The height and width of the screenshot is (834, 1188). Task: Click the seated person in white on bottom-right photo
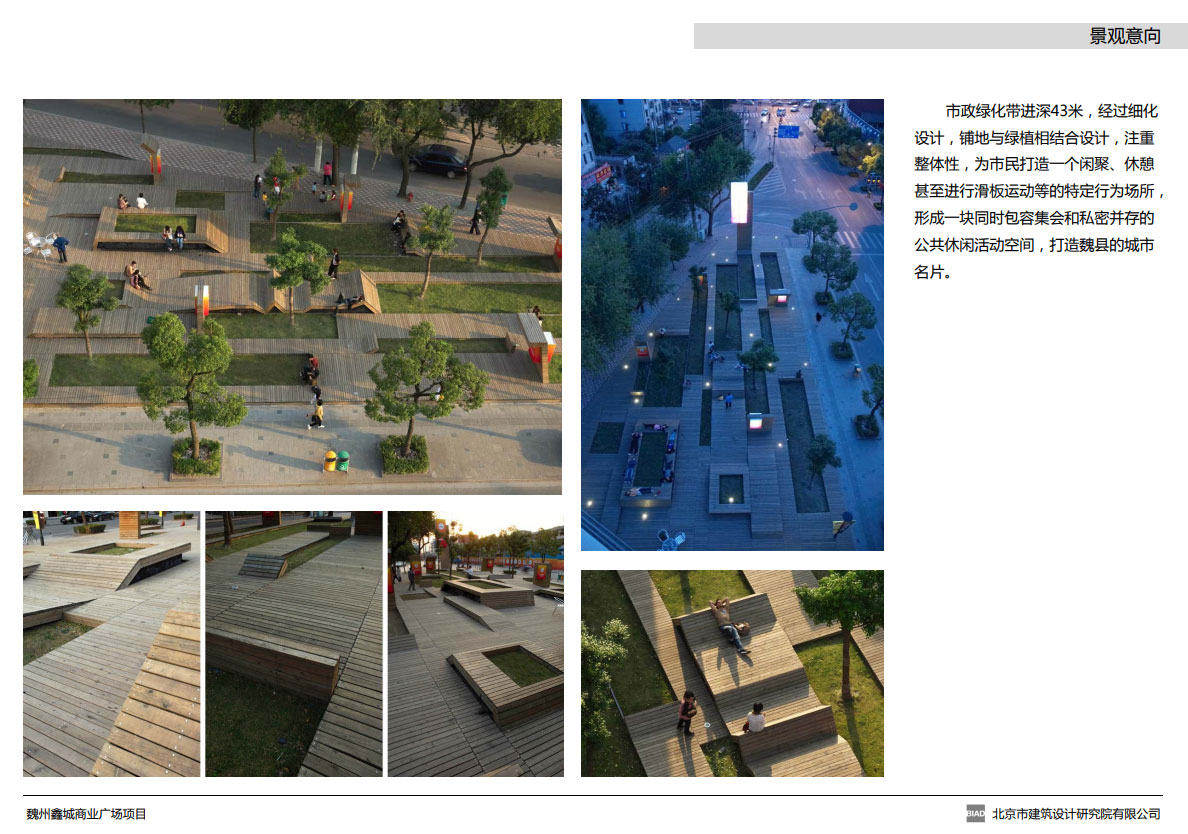[755, 718]
